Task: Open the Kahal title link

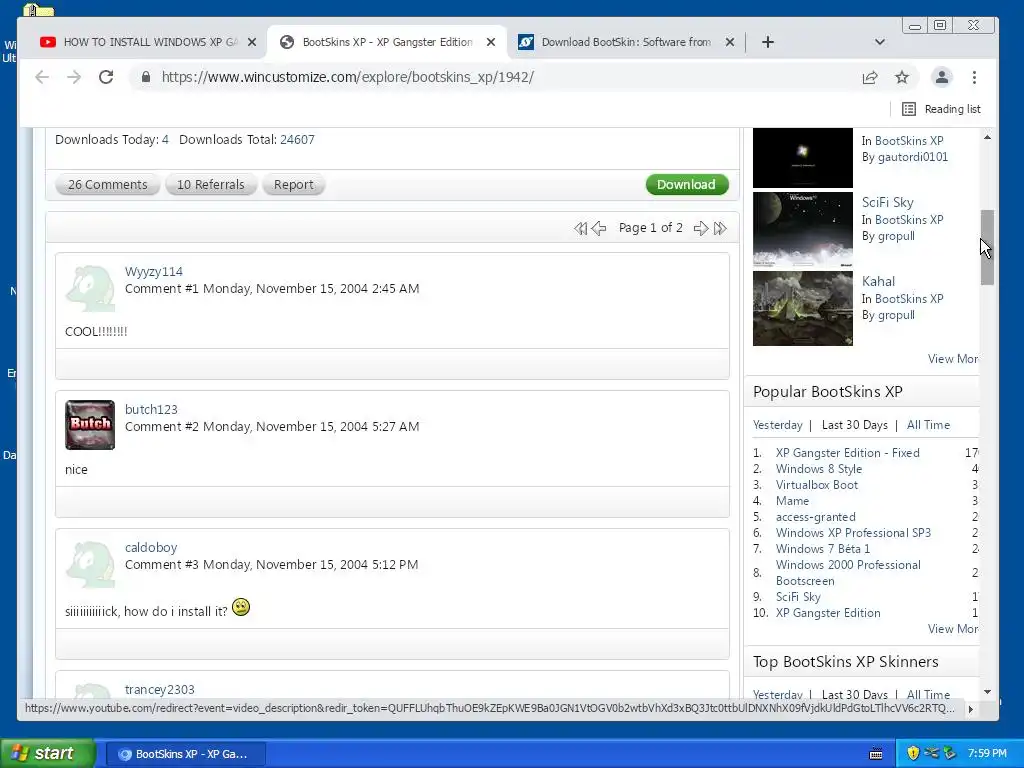Action: [878, 281]
